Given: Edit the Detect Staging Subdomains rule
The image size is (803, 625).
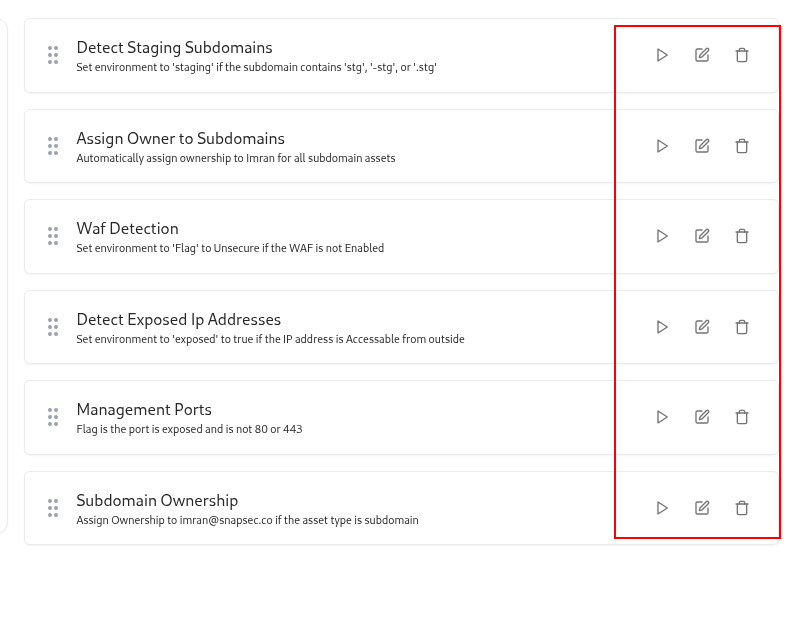Looking at the screenshot, I should click(701, 55).
